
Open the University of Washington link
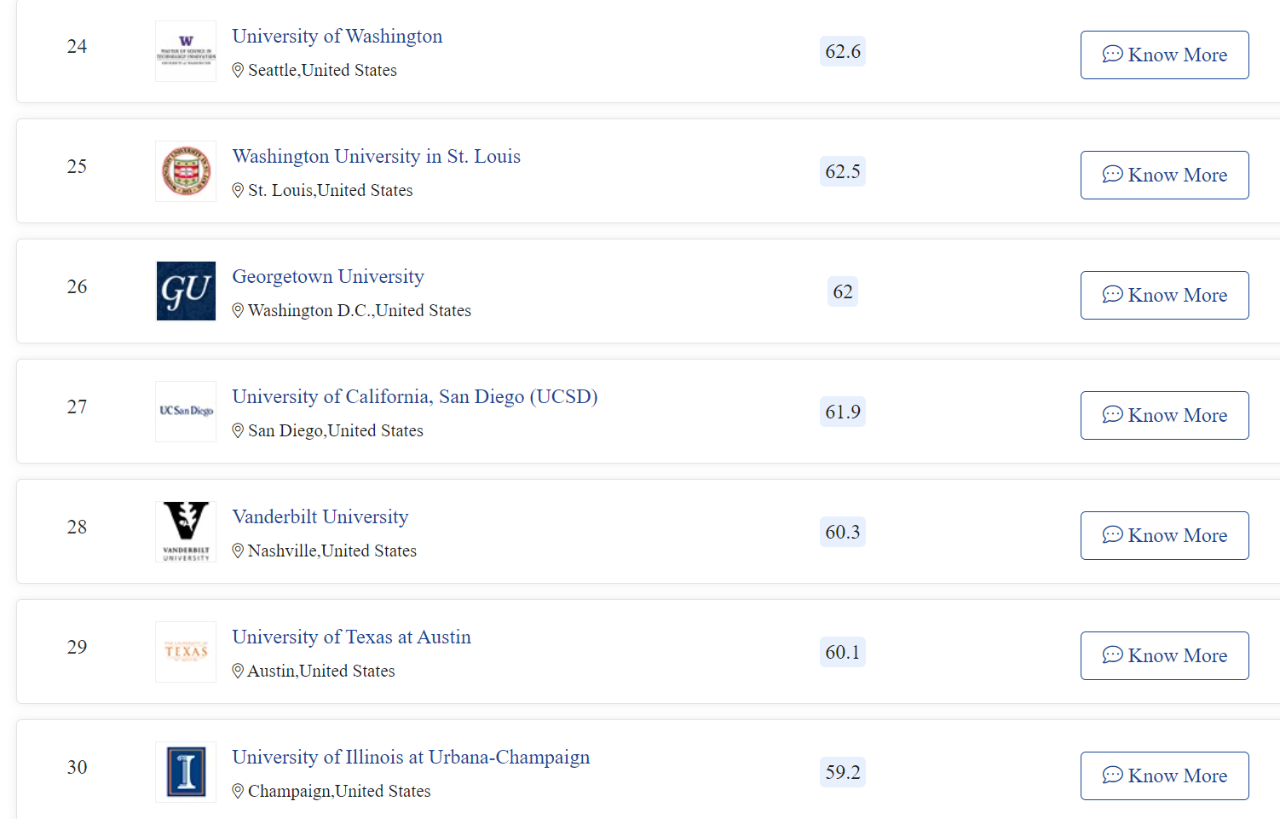point(337,36)
